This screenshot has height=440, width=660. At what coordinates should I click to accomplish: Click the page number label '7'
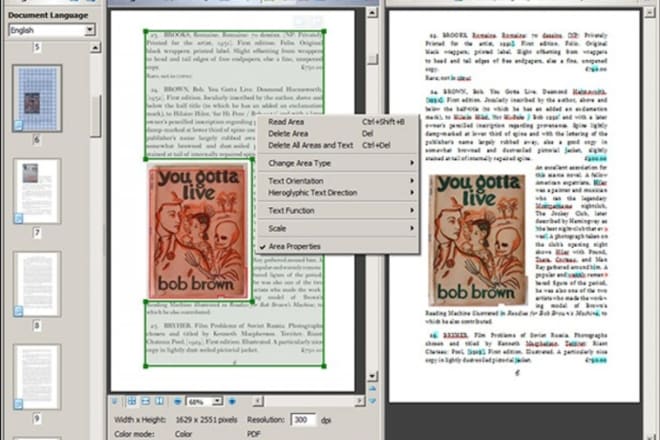pos(37,232)
